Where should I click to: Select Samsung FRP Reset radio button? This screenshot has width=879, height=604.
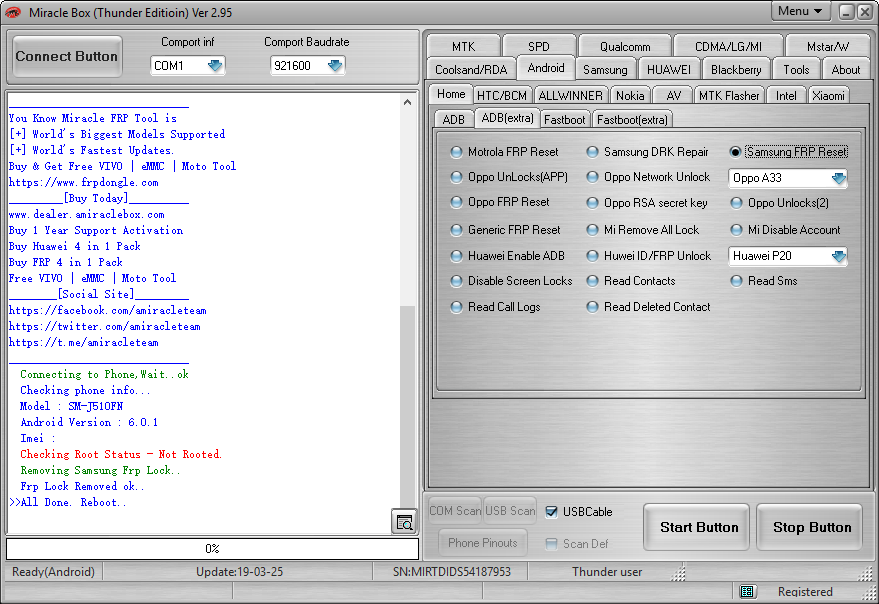click(788, 152)
